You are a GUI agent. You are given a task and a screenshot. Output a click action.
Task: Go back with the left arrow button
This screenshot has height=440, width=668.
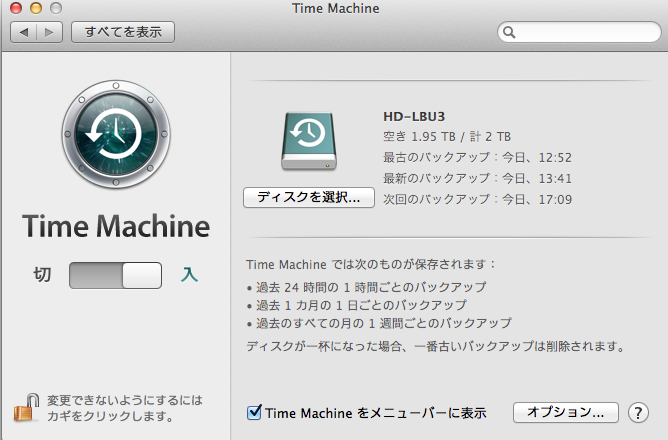[24, 32]
